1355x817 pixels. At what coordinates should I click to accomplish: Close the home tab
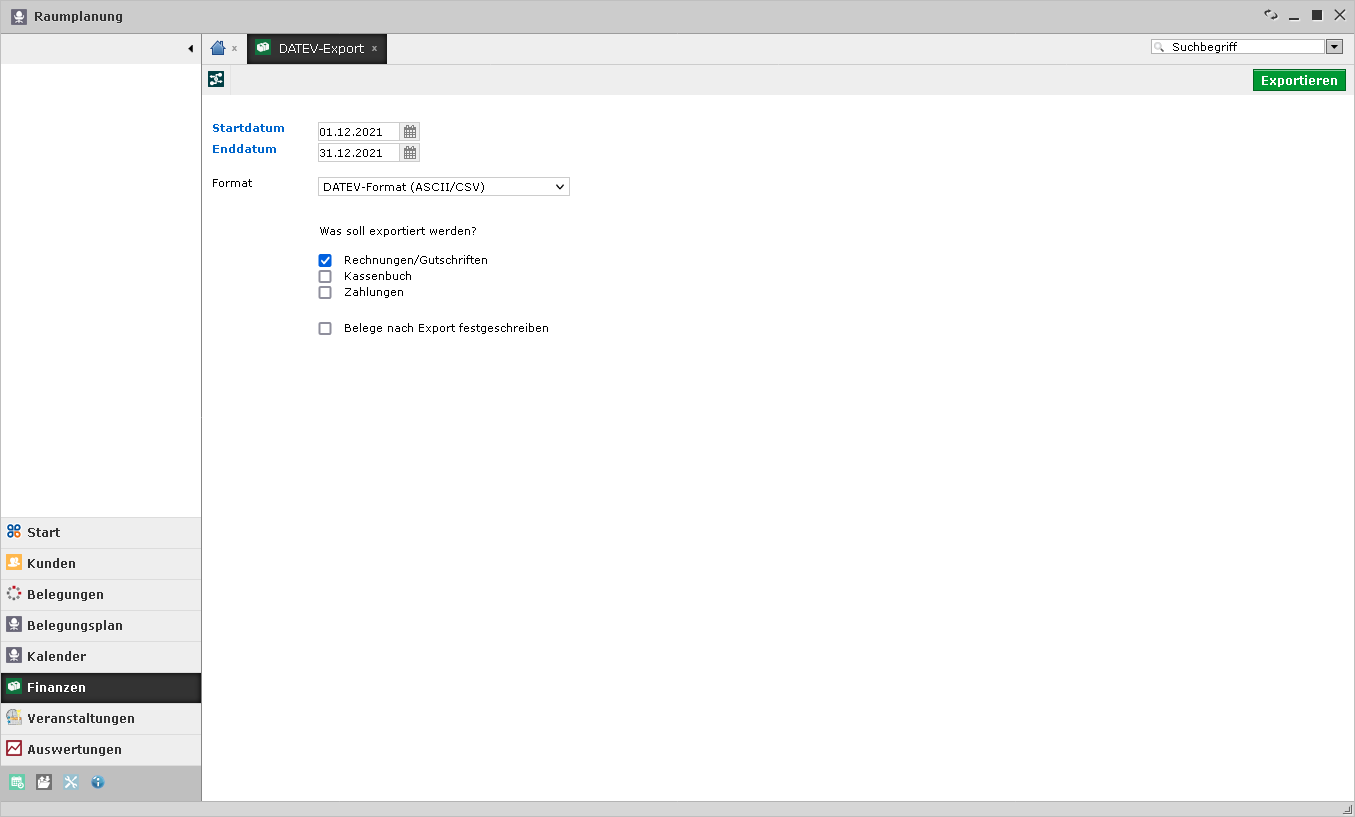pyautogui.click(x=235, y=48)
